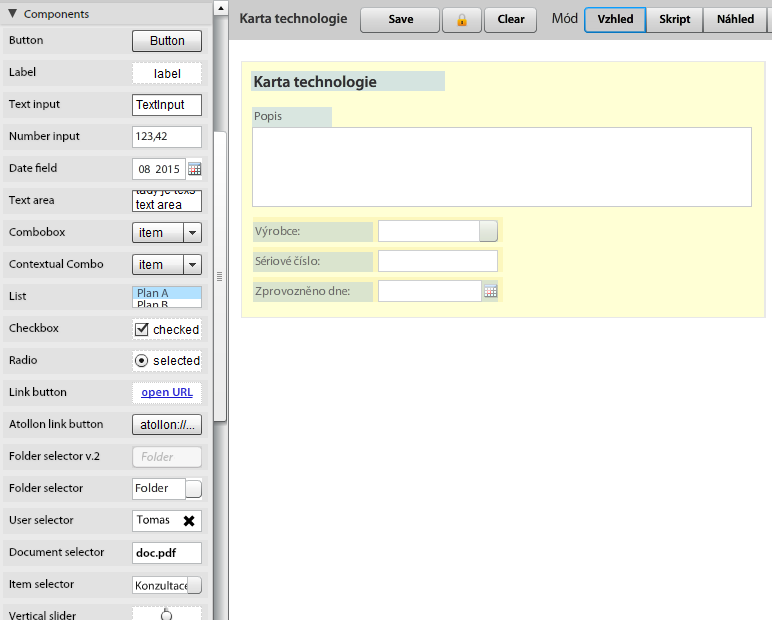Image resolution: width=772 pixels, height=620 pixels.
Task: Toggle the 'checked' checkbox component
Action: click(142, 329)
